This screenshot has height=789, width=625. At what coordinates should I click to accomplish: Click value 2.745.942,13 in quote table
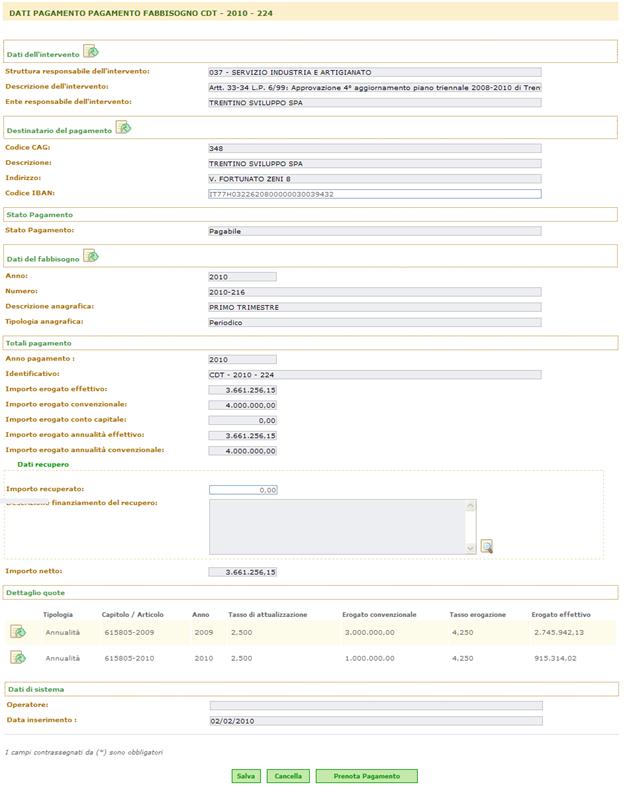click(559, 633)
